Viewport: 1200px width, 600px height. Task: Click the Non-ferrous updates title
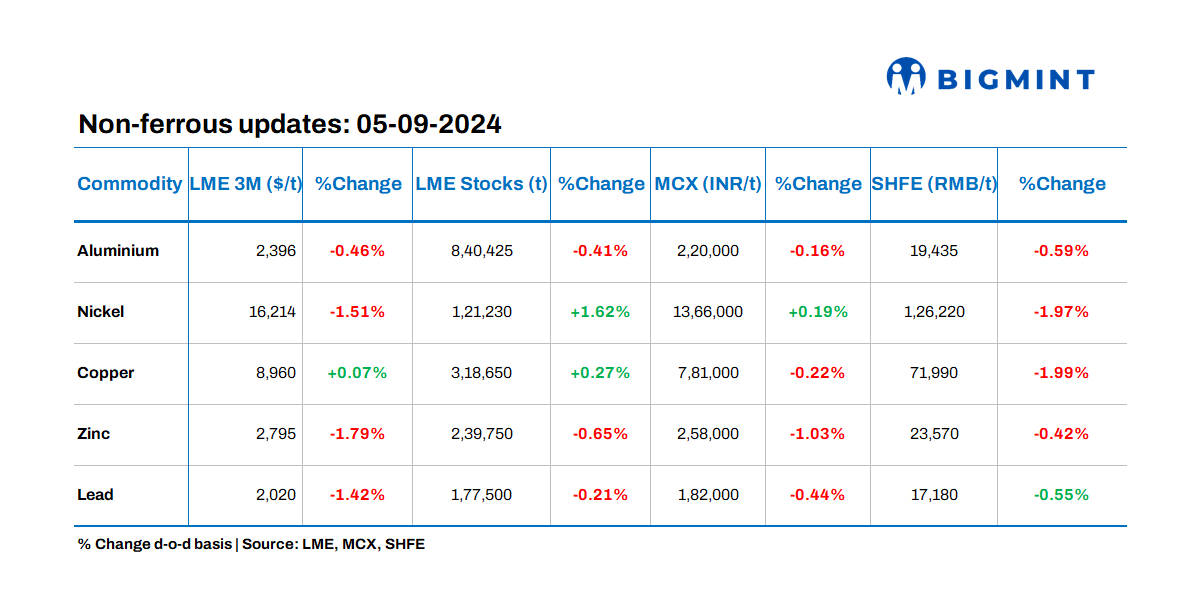[x=290, y=125]
